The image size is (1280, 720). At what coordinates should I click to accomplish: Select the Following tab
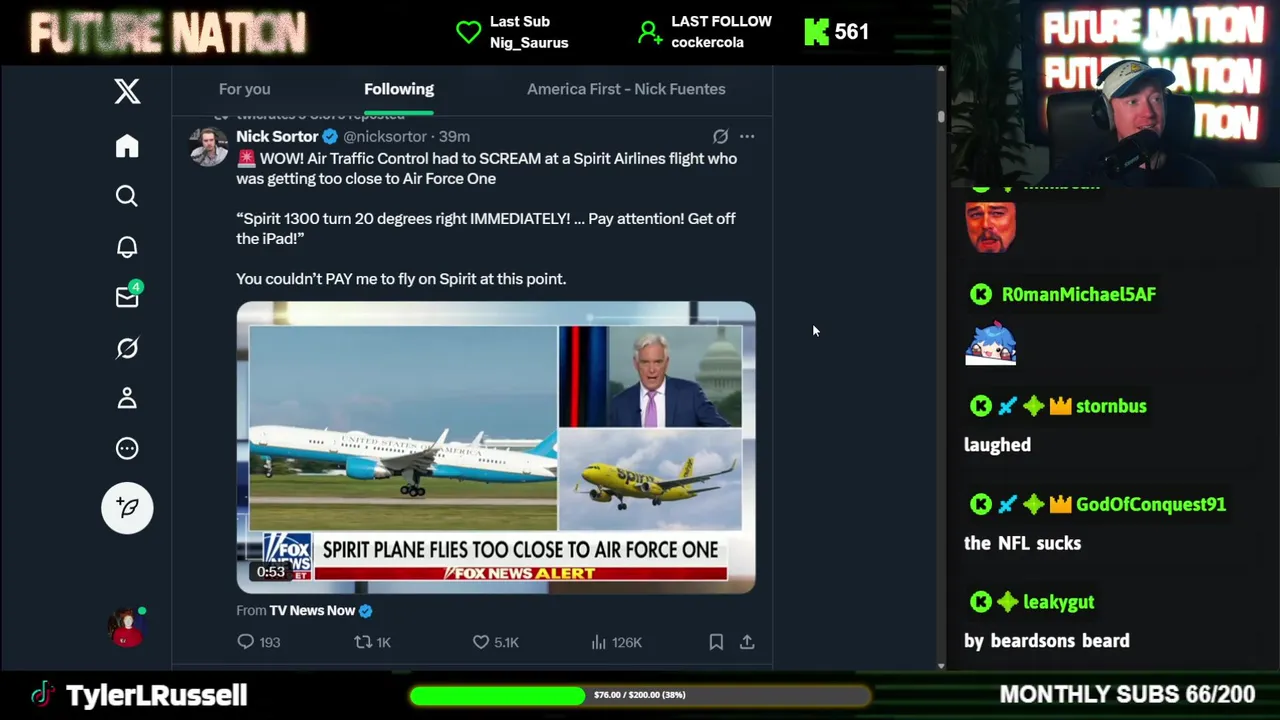[399, 89]
